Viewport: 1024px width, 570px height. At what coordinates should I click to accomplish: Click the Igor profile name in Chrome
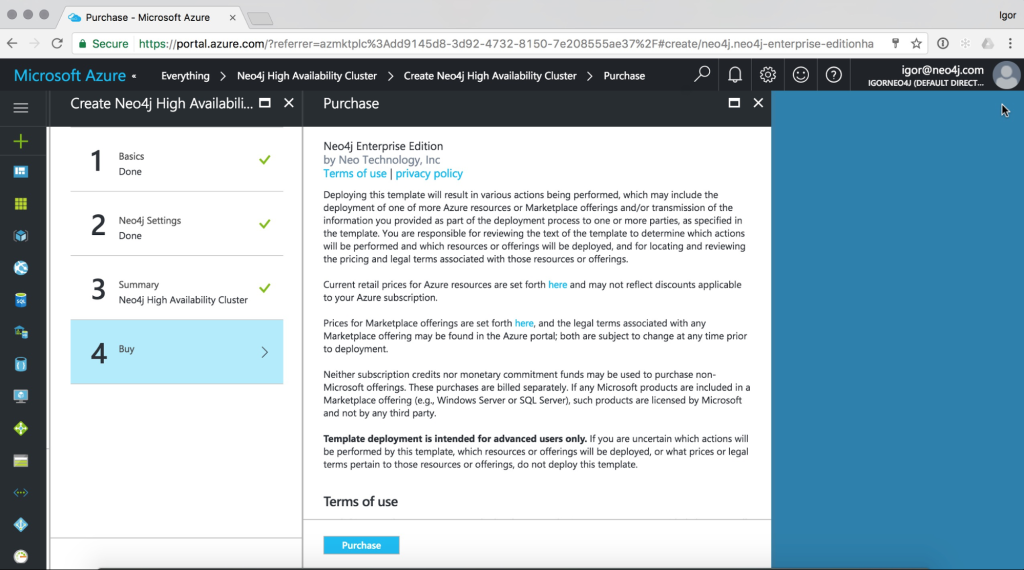click(1007, 15)
